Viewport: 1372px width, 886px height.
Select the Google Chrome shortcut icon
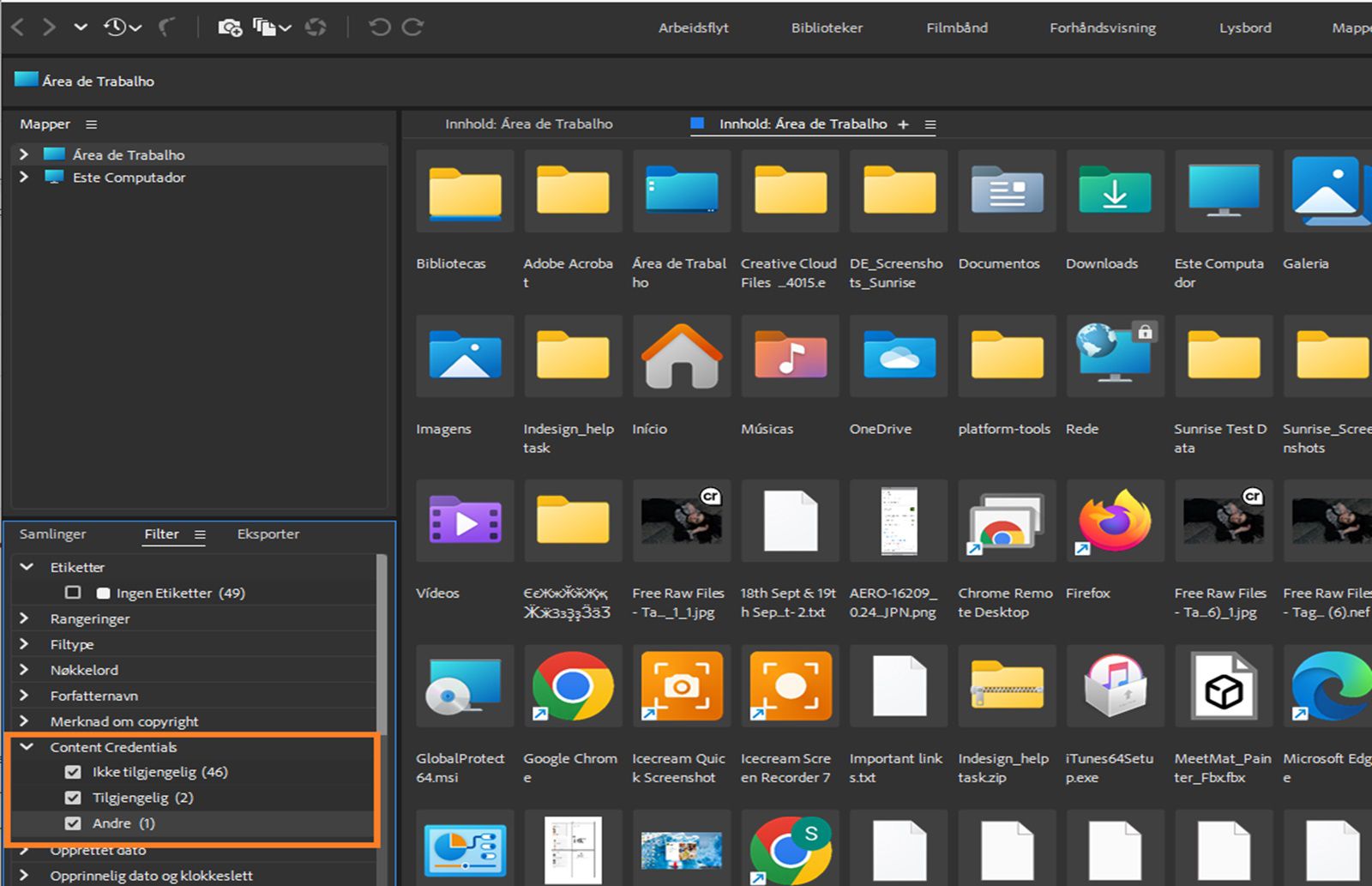coord(572,686)
